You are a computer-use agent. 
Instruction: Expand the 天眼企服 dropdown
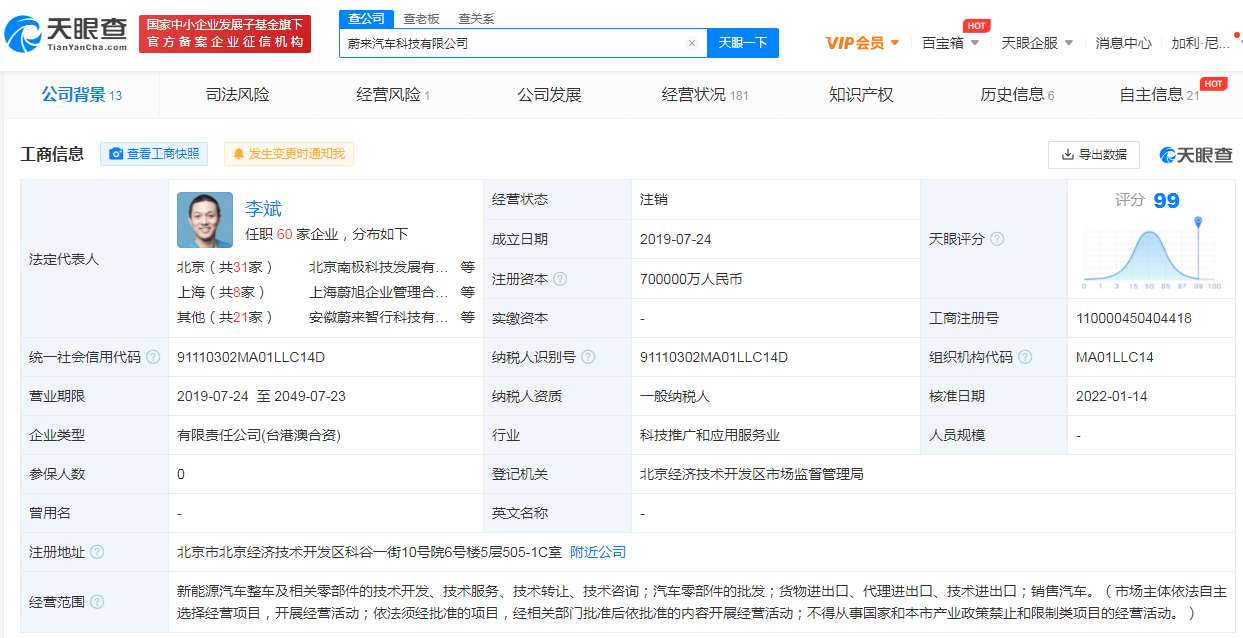coord(1037,43)
